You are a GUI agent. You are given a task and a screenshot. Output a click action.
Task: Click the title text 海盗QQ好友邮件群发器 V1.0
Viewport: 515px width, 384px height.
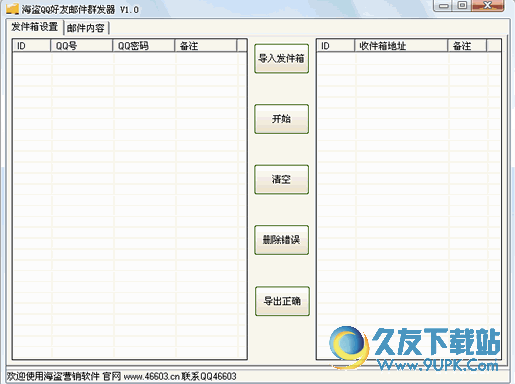[80, 10]
